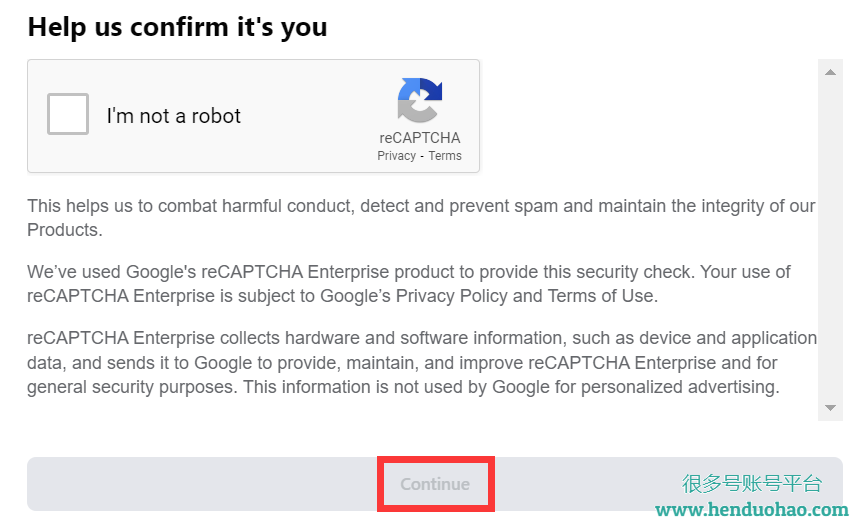The height and width of the screenshot is (529, 862).
Task: Click the "Help us confirm it's you" heading
Action: 178,27
